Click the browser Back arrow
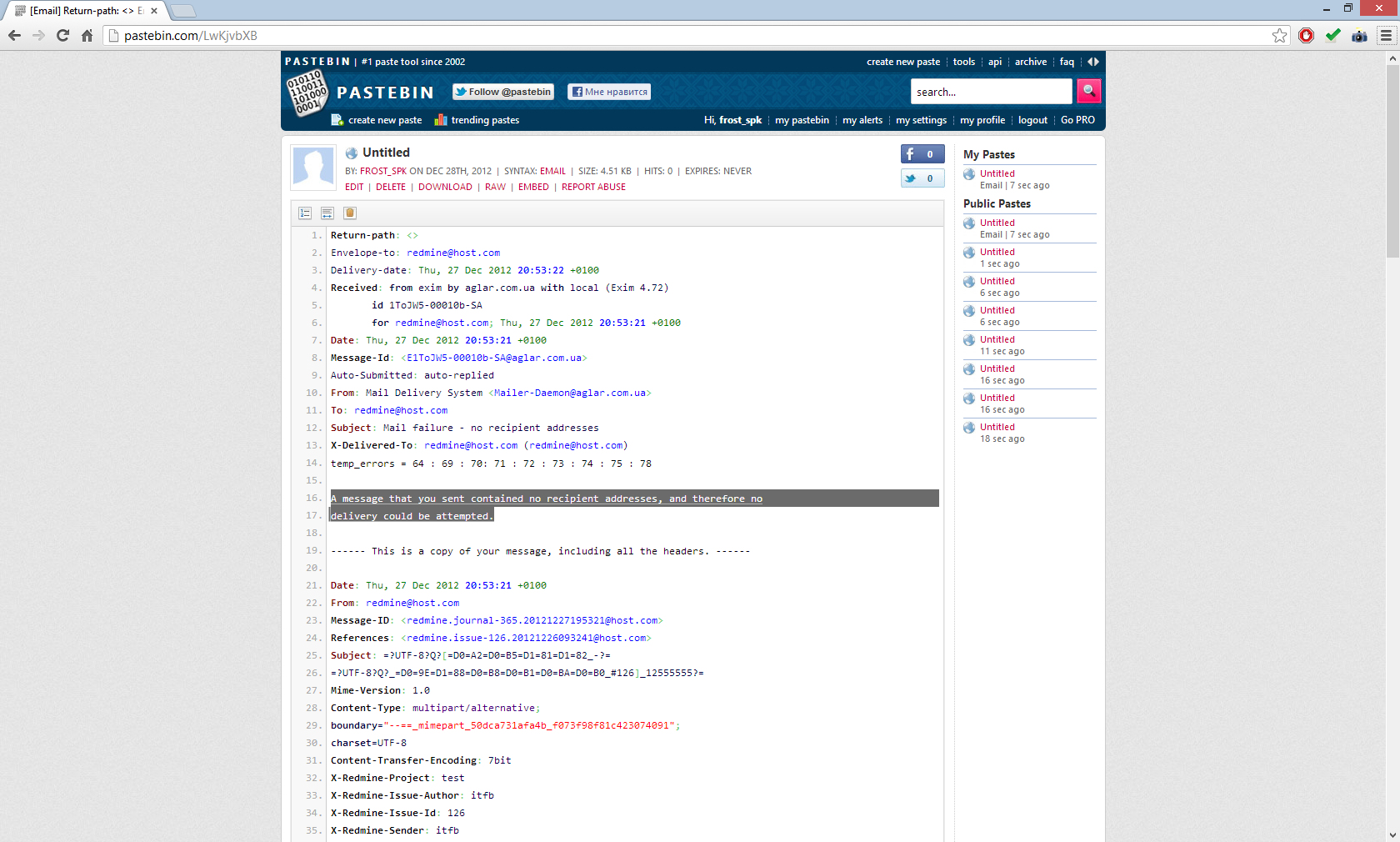Image resolution: width=1400 pixels, height=842 pixels. point(14,35)
